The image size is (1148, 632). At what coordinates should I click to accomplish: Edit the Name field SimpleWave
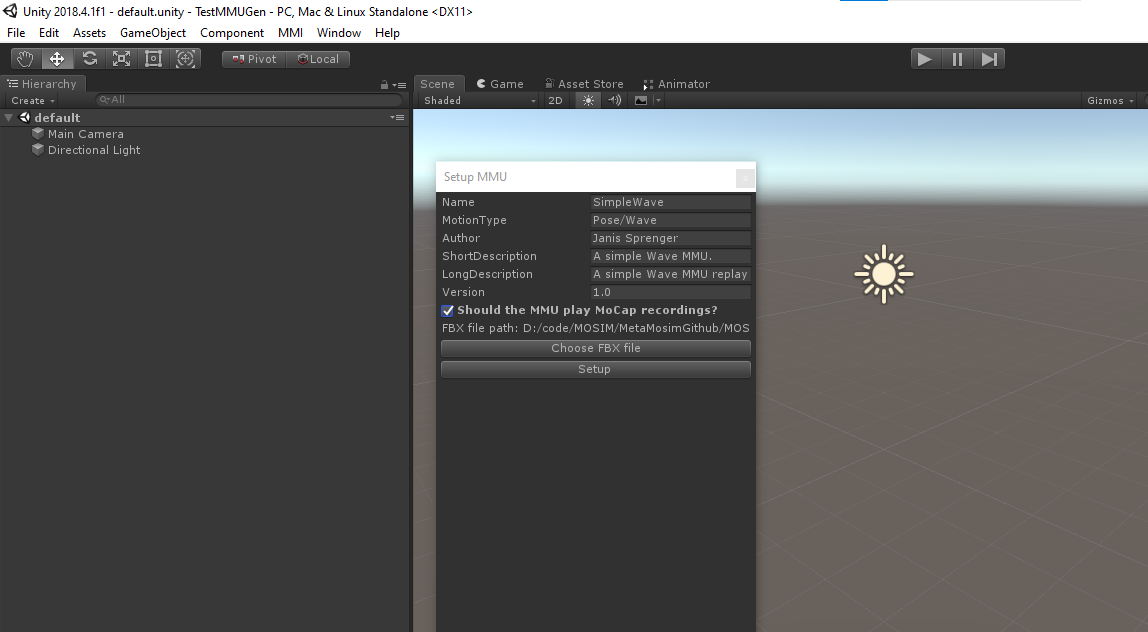click(x=671, y=202)
